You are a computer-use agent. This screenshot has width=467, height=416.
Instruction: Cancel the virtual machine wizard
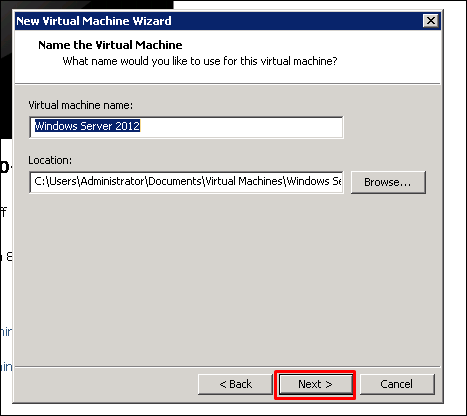click(x=397, y=384)
